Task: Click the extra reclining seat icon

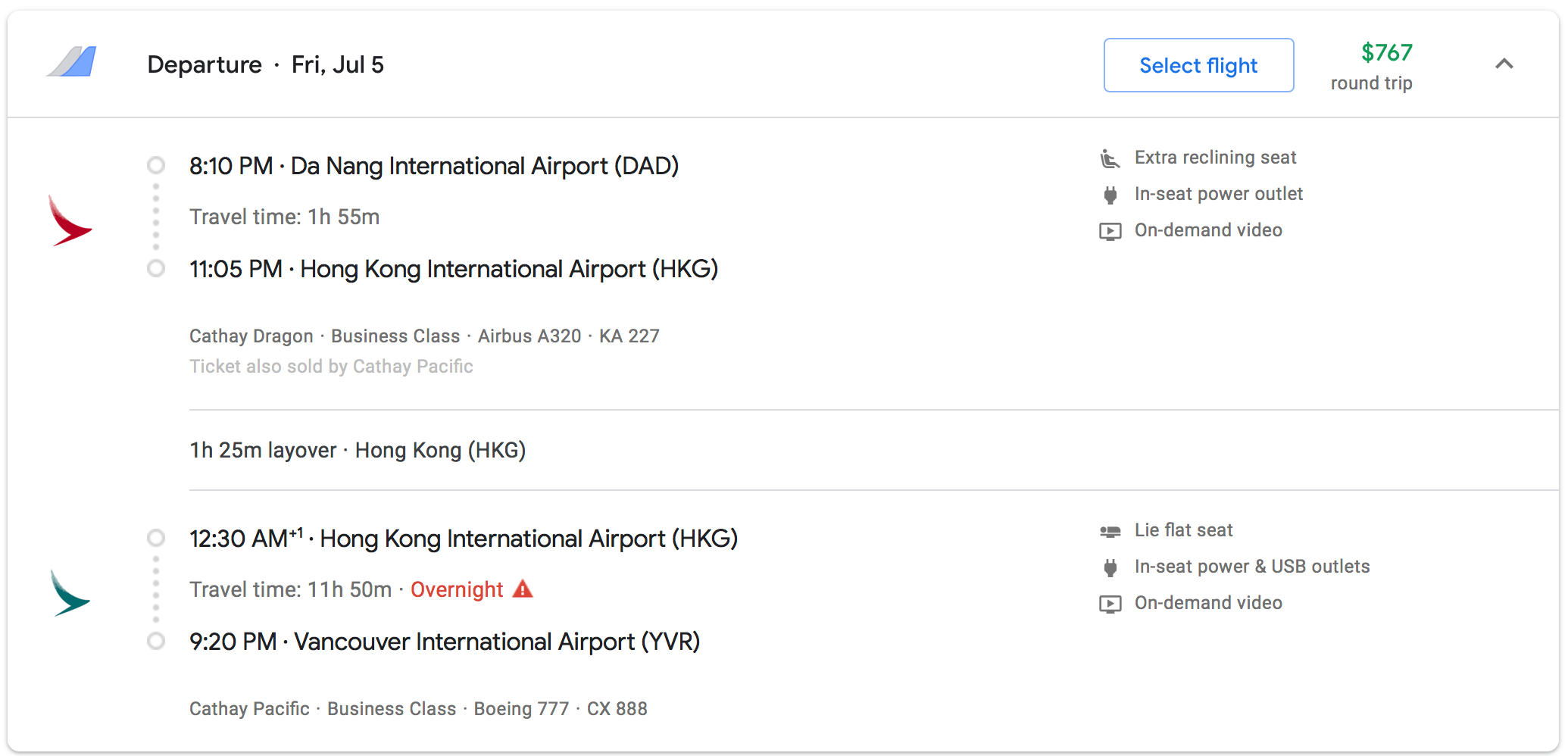Action: [1110, 158]
